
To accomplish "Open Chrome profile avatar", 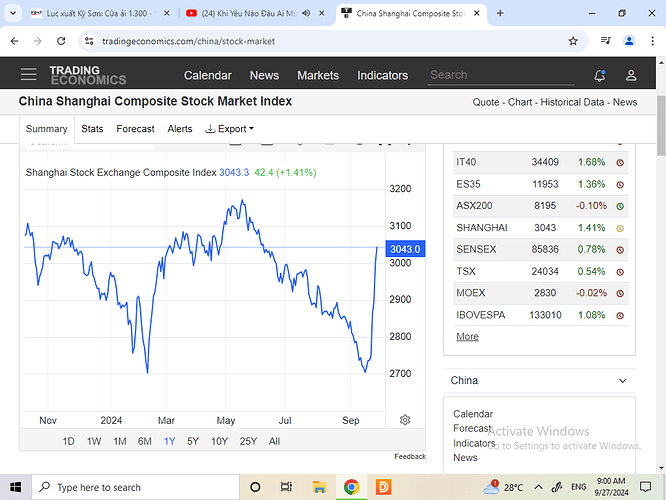I will 629,41.
